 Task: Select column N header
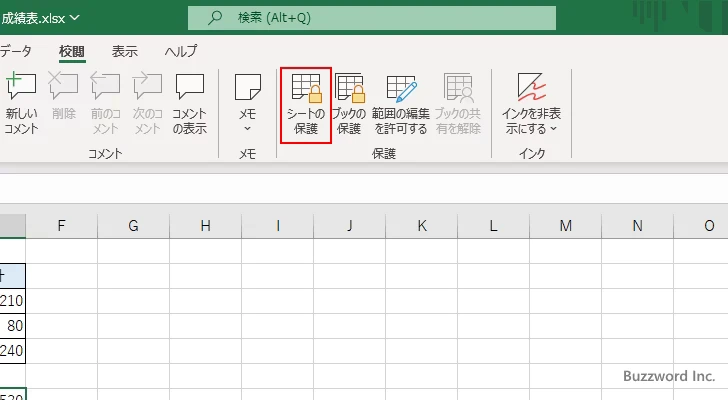637,226
